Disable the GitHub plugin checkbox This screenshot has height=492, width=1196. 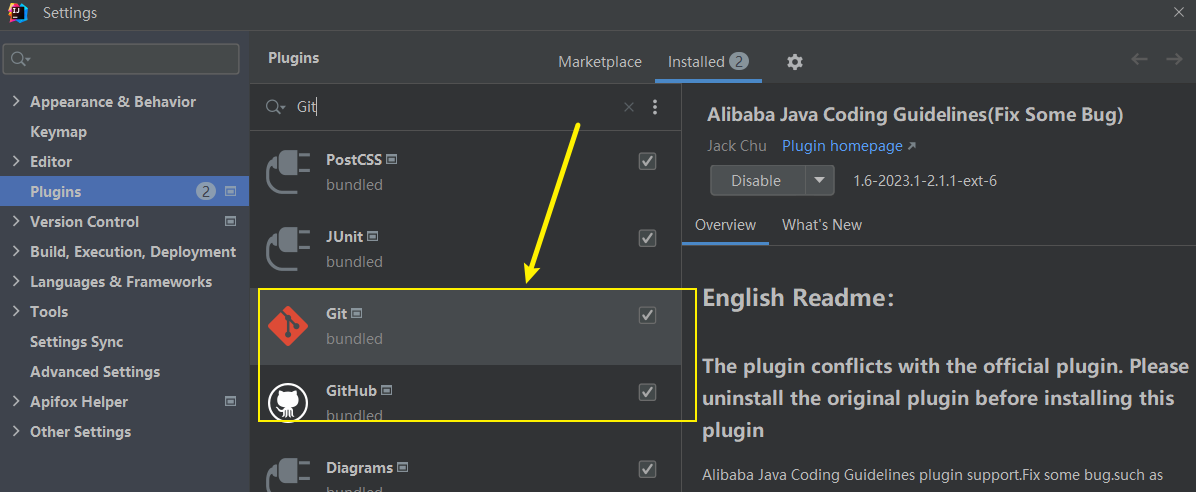point(647,392)
